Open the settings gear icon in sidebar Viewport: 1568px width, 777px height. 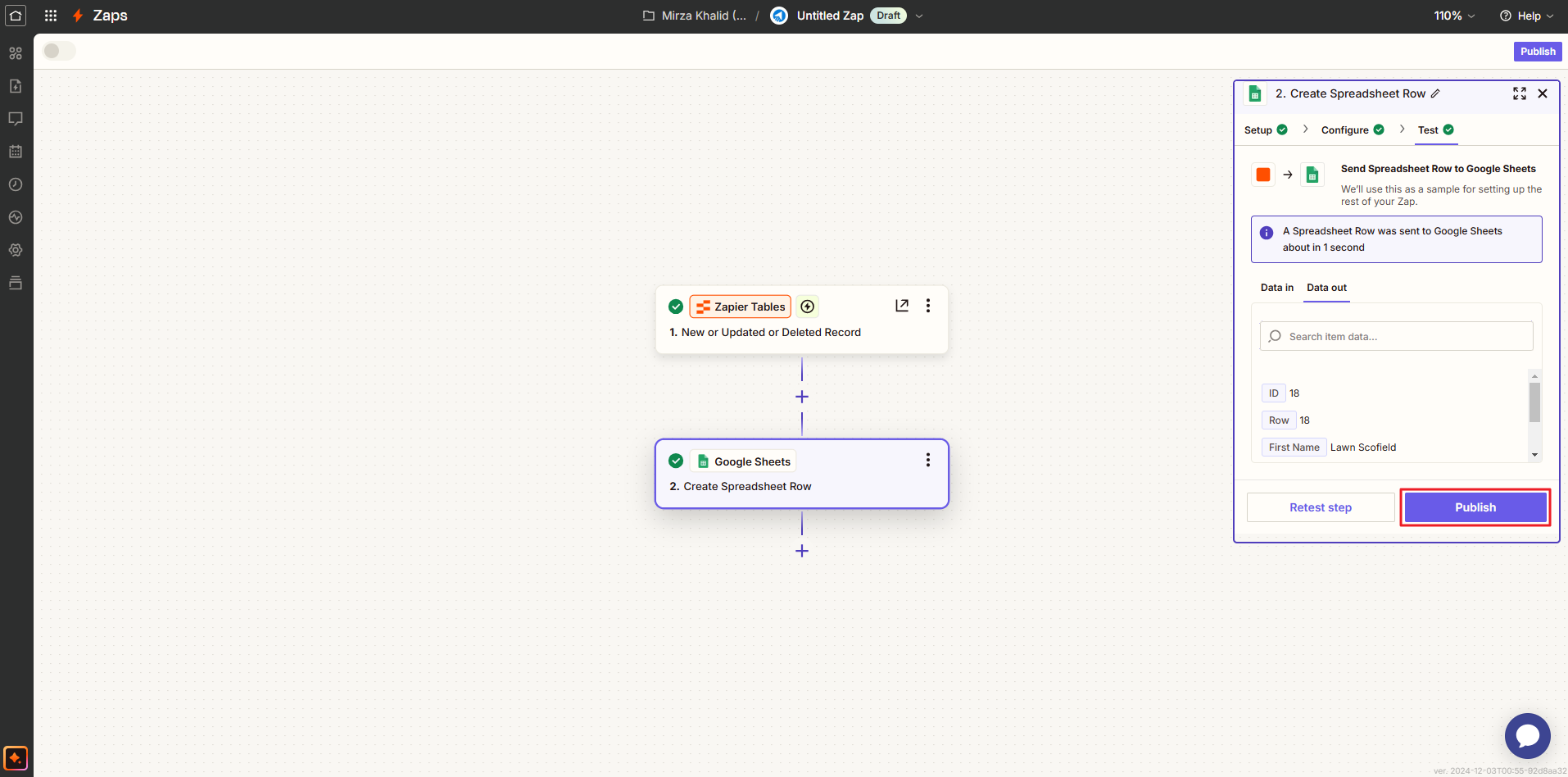click(x=15, y=250)
